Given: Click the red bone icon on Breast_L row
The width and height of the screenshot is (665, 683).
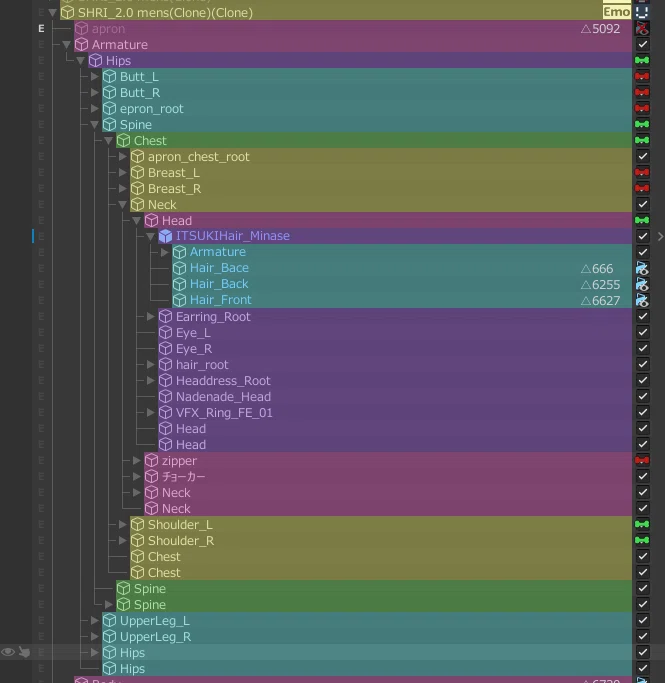Looking at the screenshot, I should coord(642,172).
